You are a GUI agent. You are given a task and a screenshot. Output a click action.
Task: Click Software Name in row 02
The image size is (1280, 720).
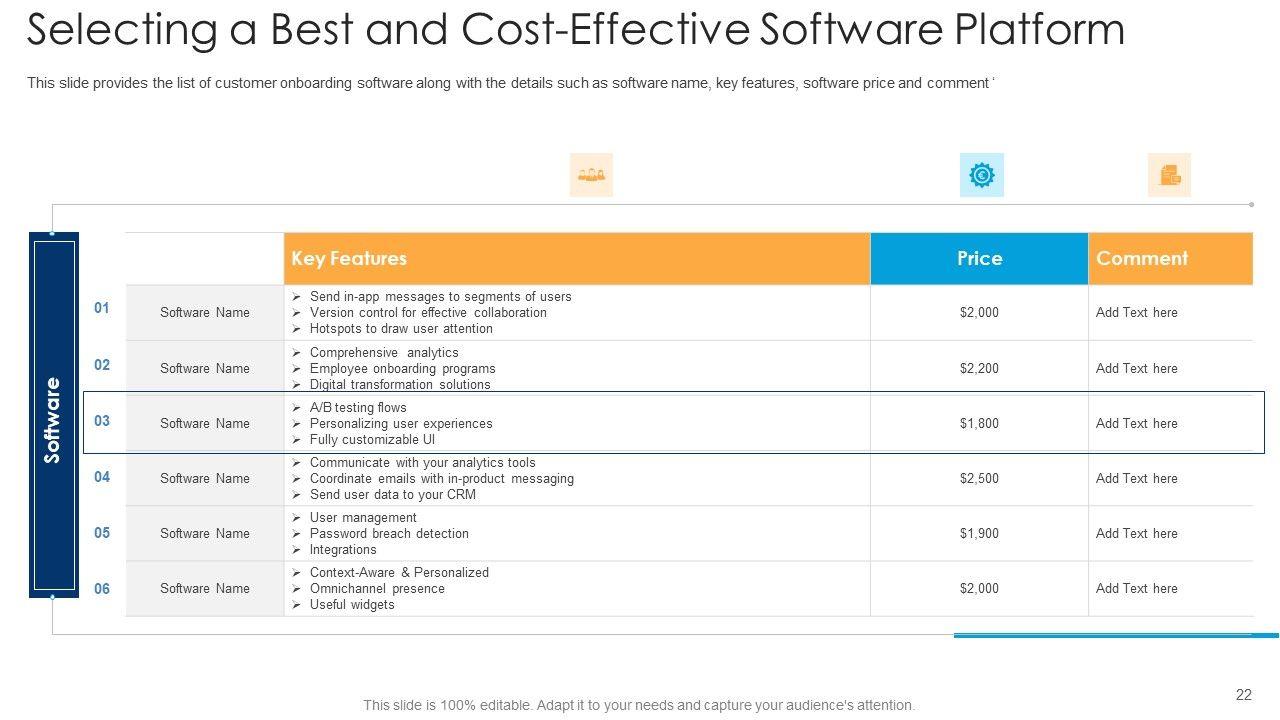tap(205, 368)
